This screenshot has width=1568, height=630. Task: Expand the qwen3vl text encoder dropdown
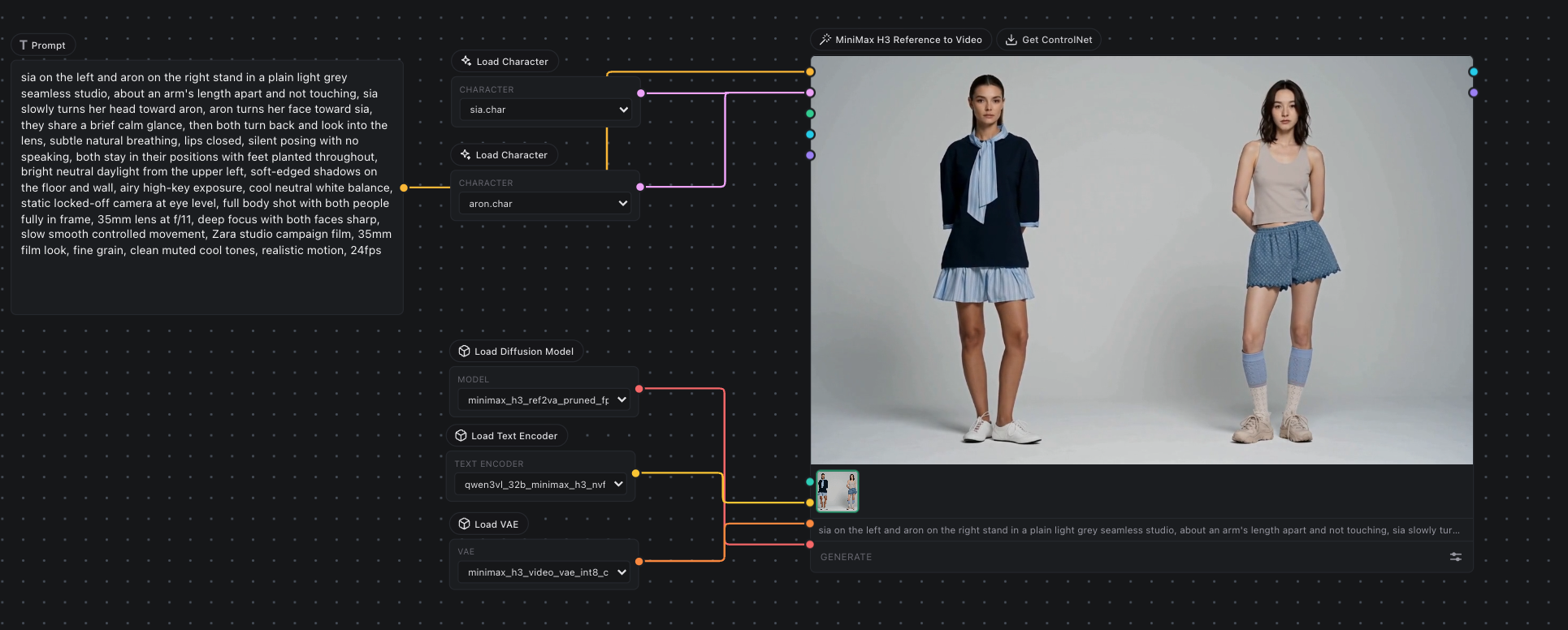pos(541,485)
